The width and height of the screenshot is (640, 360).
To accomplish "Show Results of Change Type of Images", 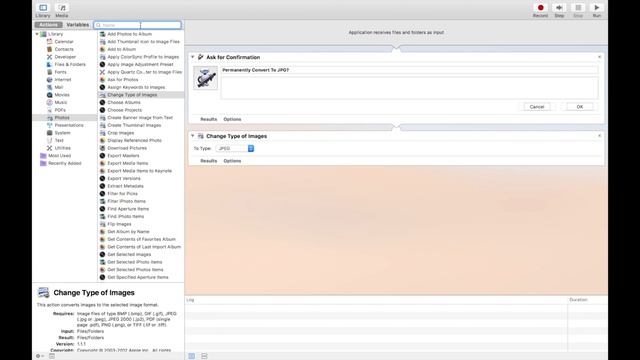I will 209,161.
